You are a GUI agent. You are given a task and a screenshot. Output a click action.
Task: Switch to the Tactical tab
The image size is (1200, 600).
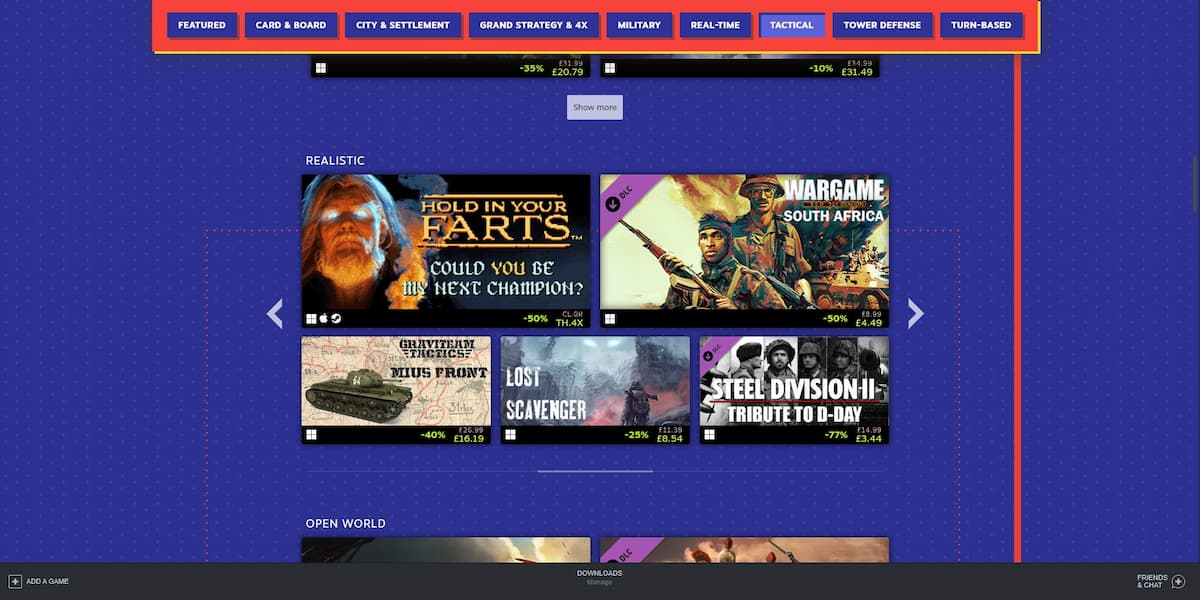792,25
